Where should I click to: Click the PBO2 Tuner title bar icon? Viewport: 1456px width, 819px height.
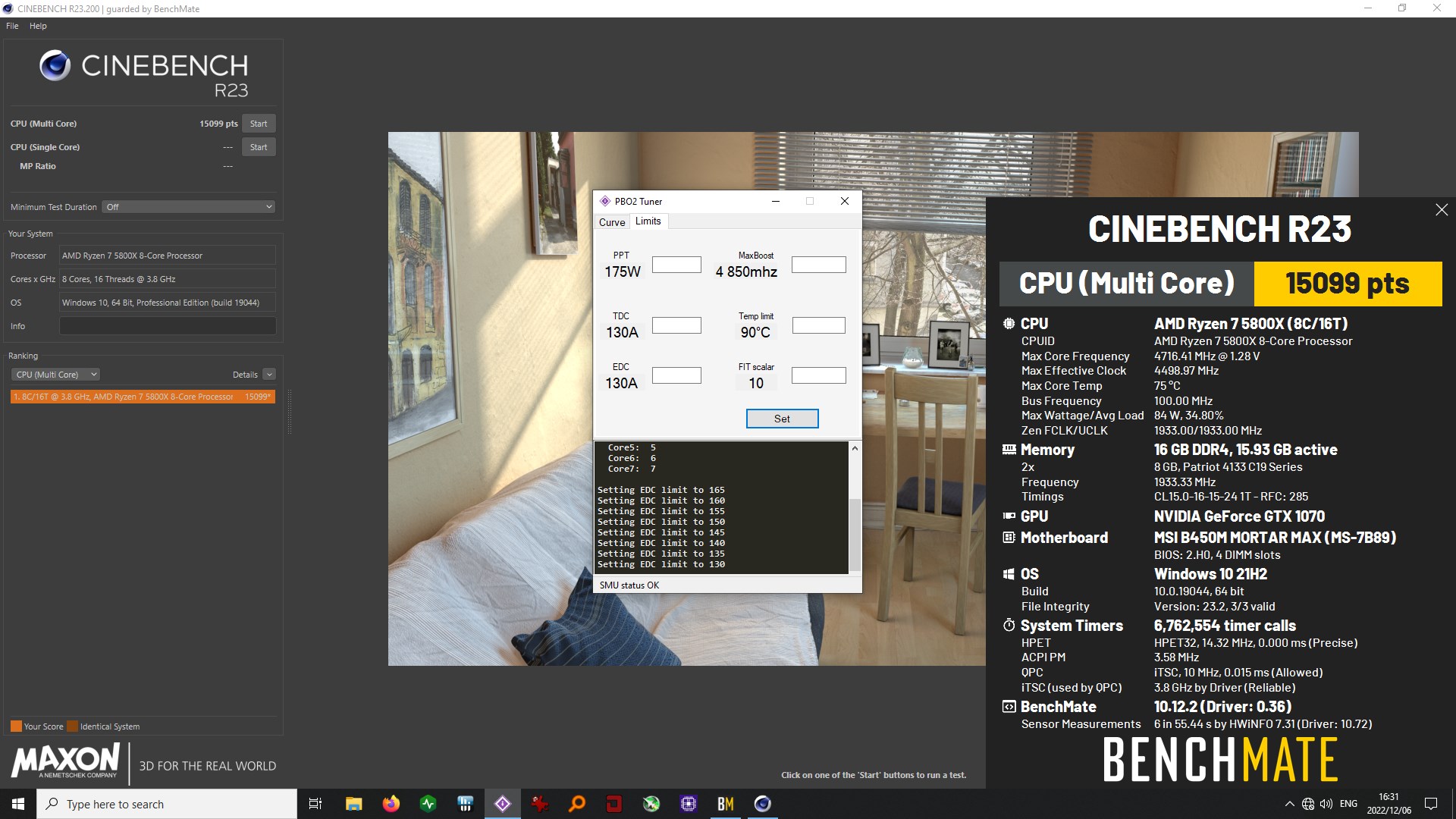[605, 201]
